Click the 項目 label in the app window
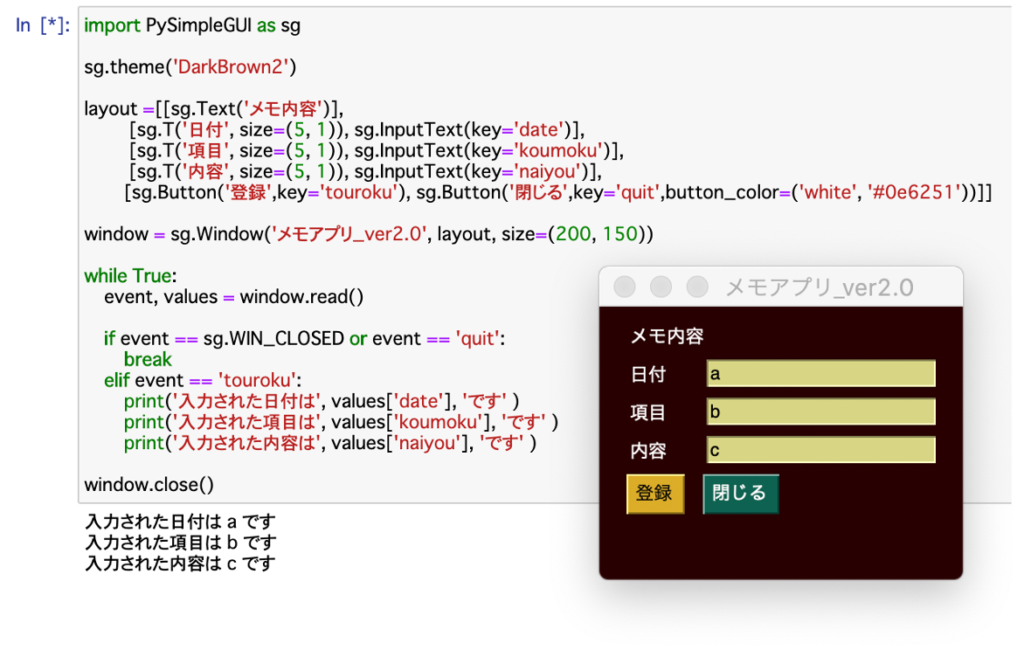The height and width of the screenshot is (657, 1024). pyautogui.click(x=648, y=413)
